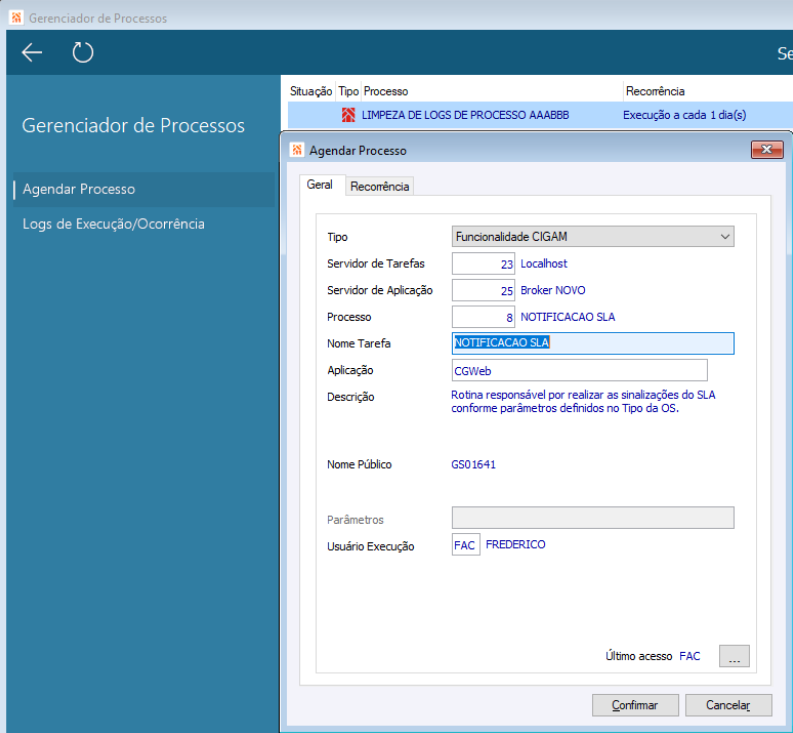Switch to the Recorrência tab
This screenshot has height=733, width=793.
coord(379,186)
